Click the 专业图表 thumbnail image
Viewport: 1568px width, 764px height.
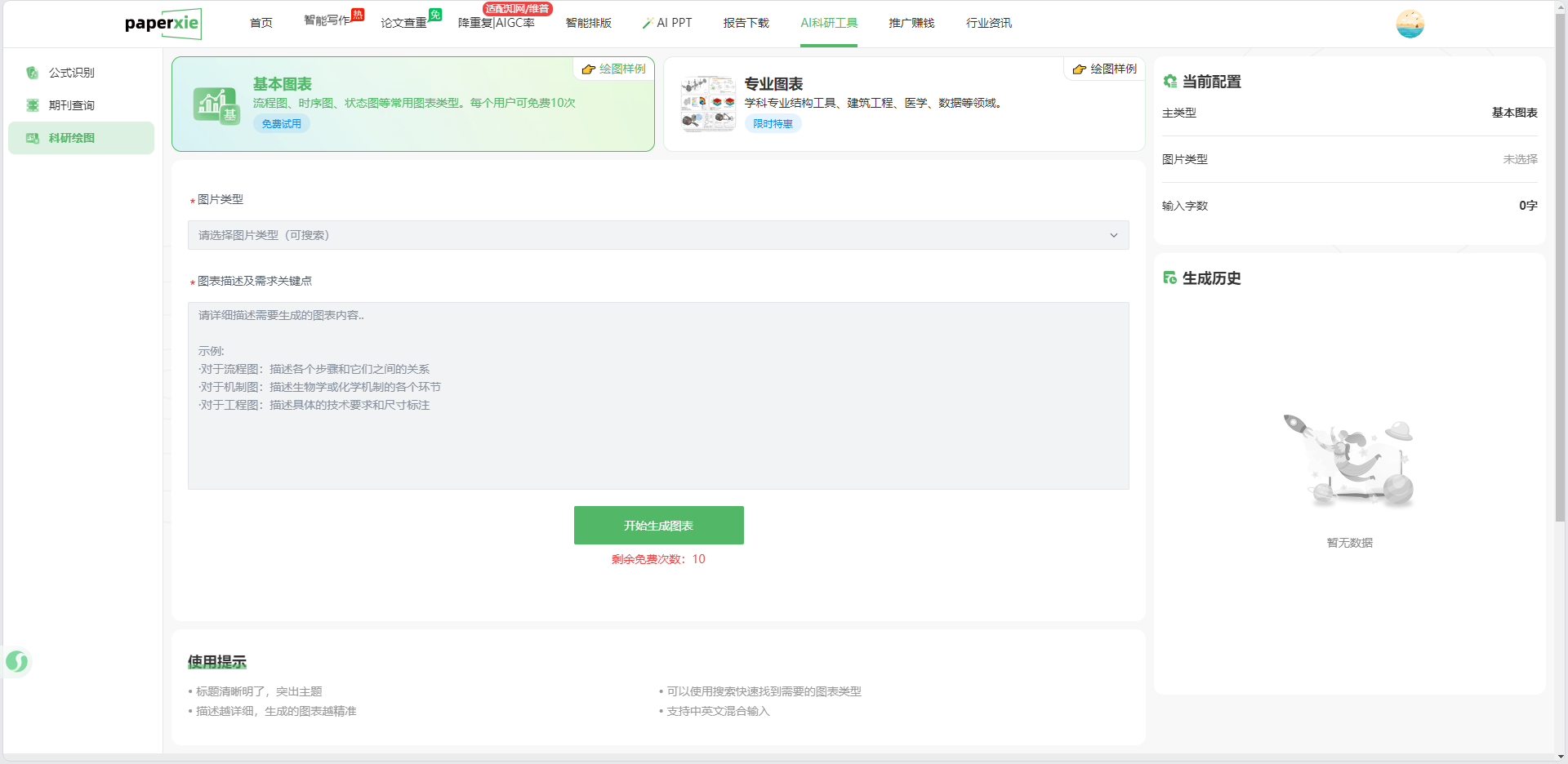click(708, 104)
